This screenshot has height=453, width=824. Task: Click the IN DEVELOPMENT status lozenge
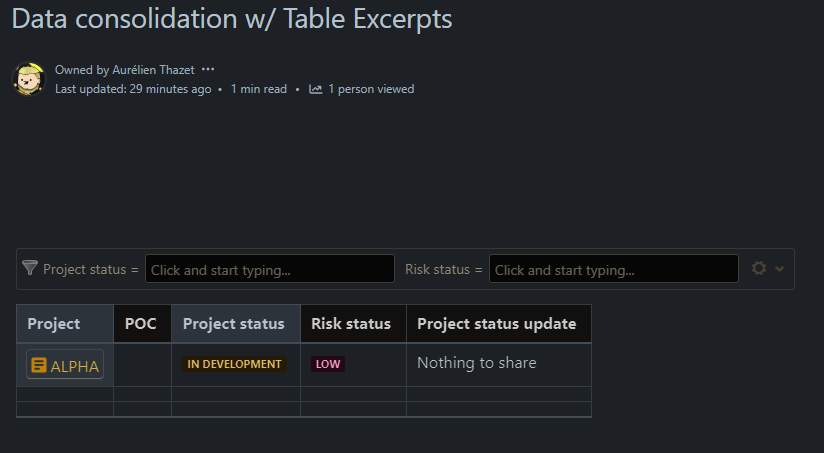[x=234, y=364]
